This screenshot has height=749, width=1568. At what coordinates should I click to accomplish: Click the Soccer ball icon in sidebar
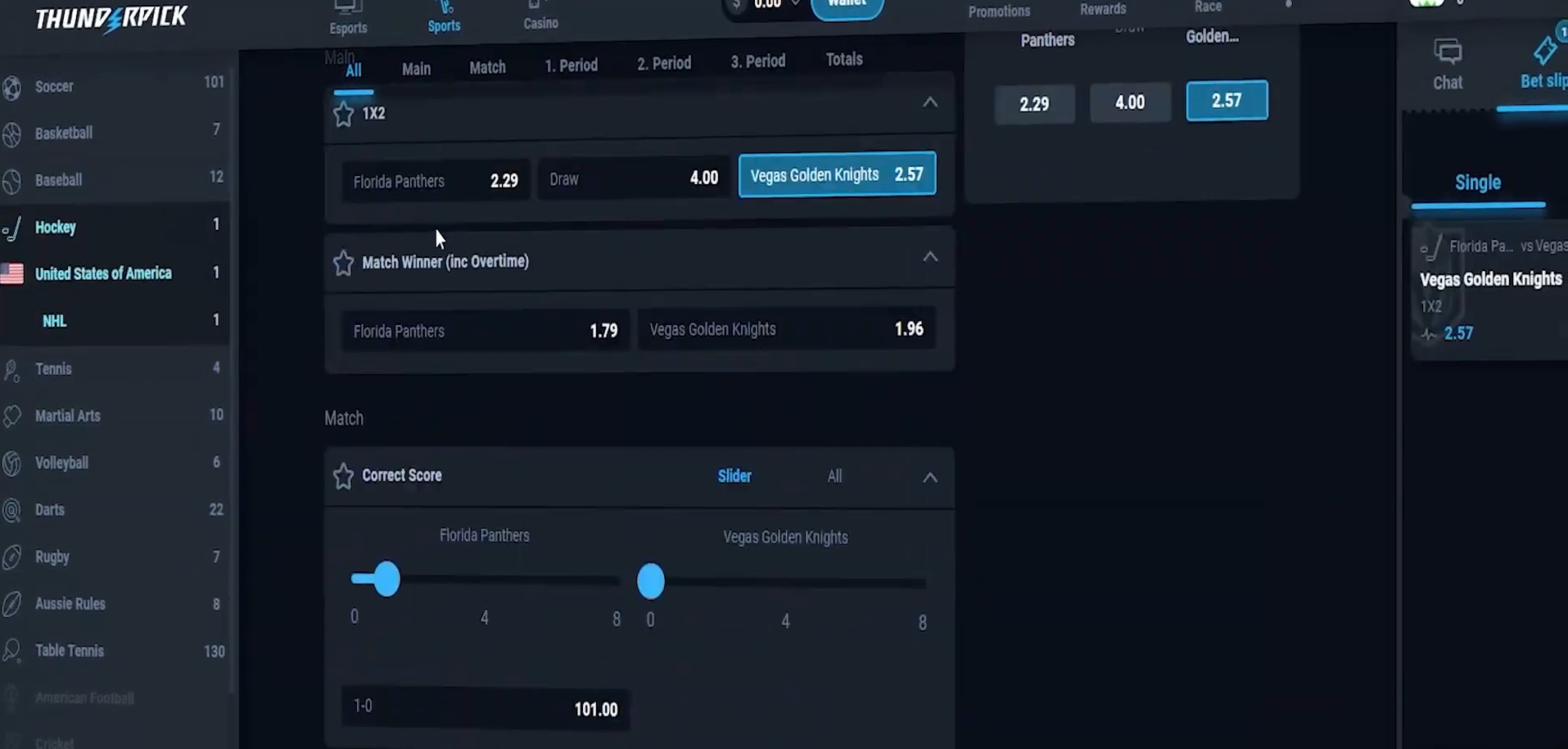(x=11, y=87)
